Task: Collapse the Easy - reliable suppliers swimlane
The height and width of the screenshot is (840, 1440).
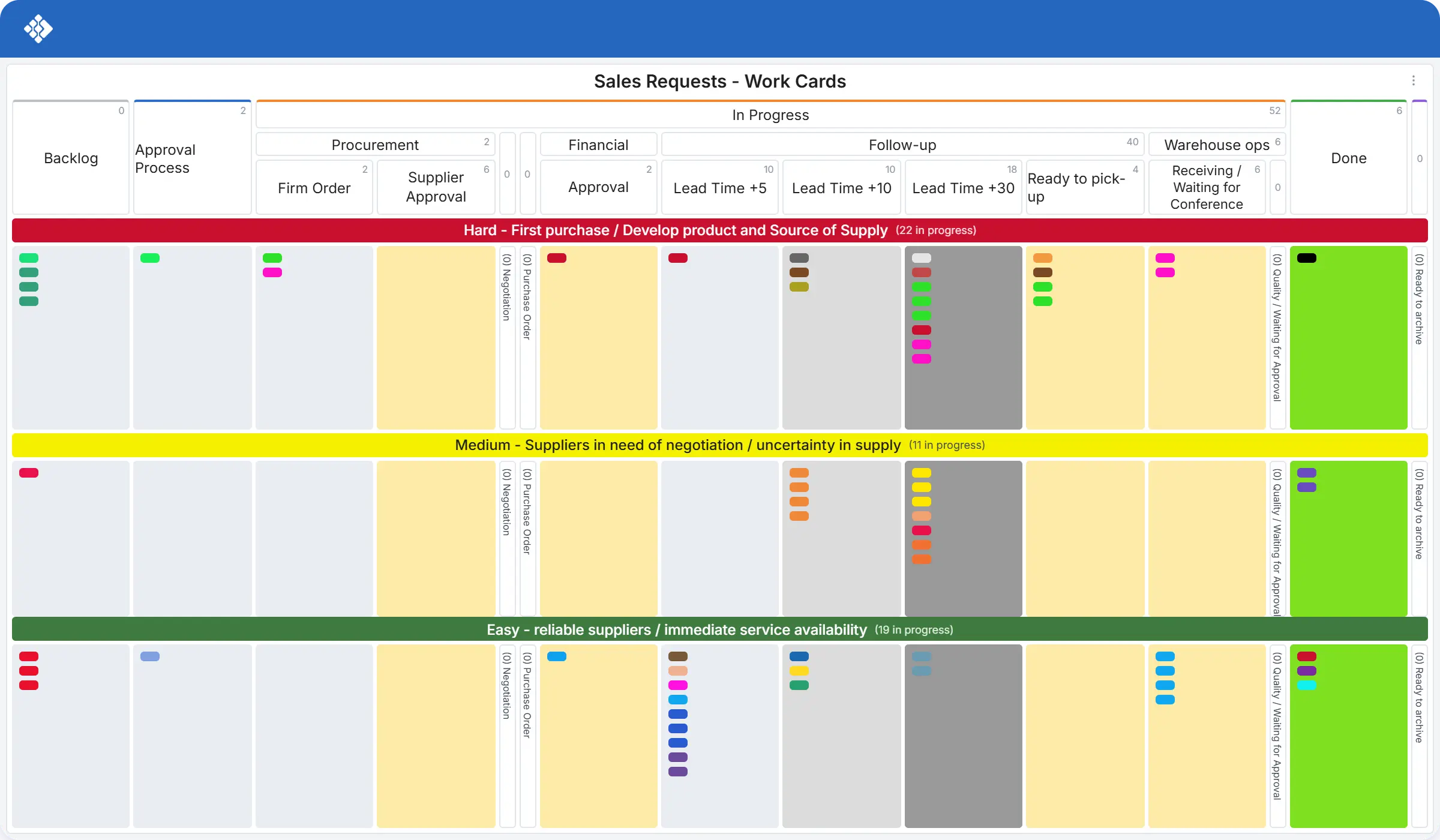Action: coord(720,630)
